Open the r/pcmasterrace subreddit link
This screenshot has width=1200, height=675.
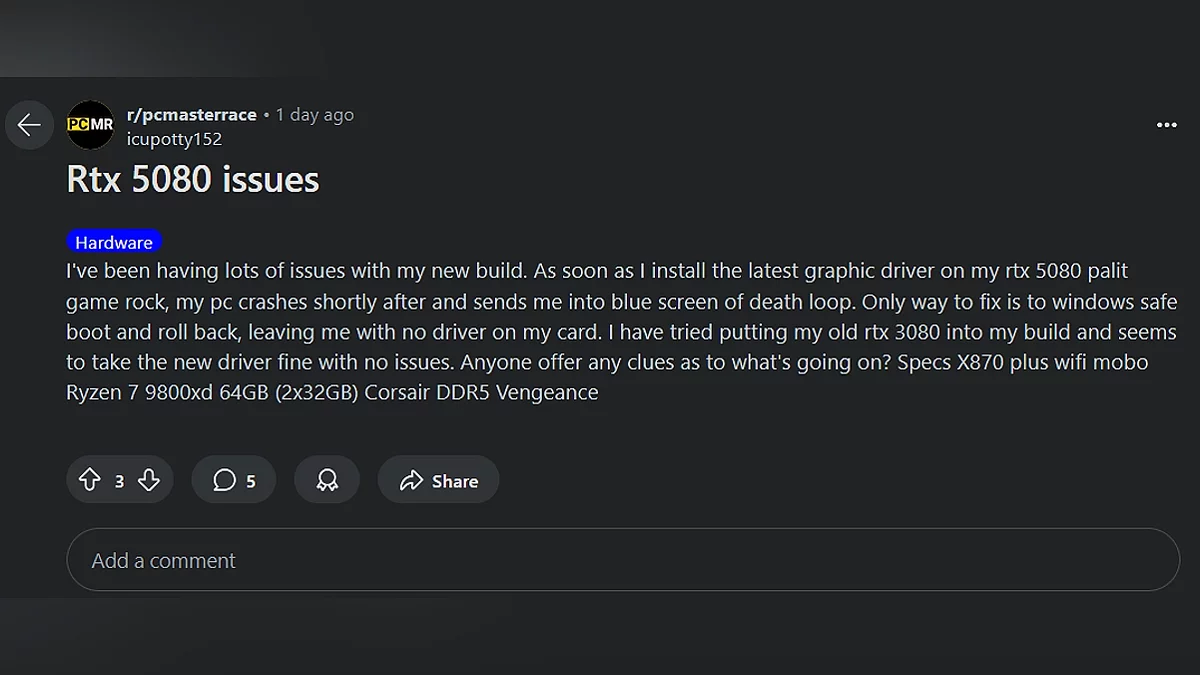pos(192,115)
